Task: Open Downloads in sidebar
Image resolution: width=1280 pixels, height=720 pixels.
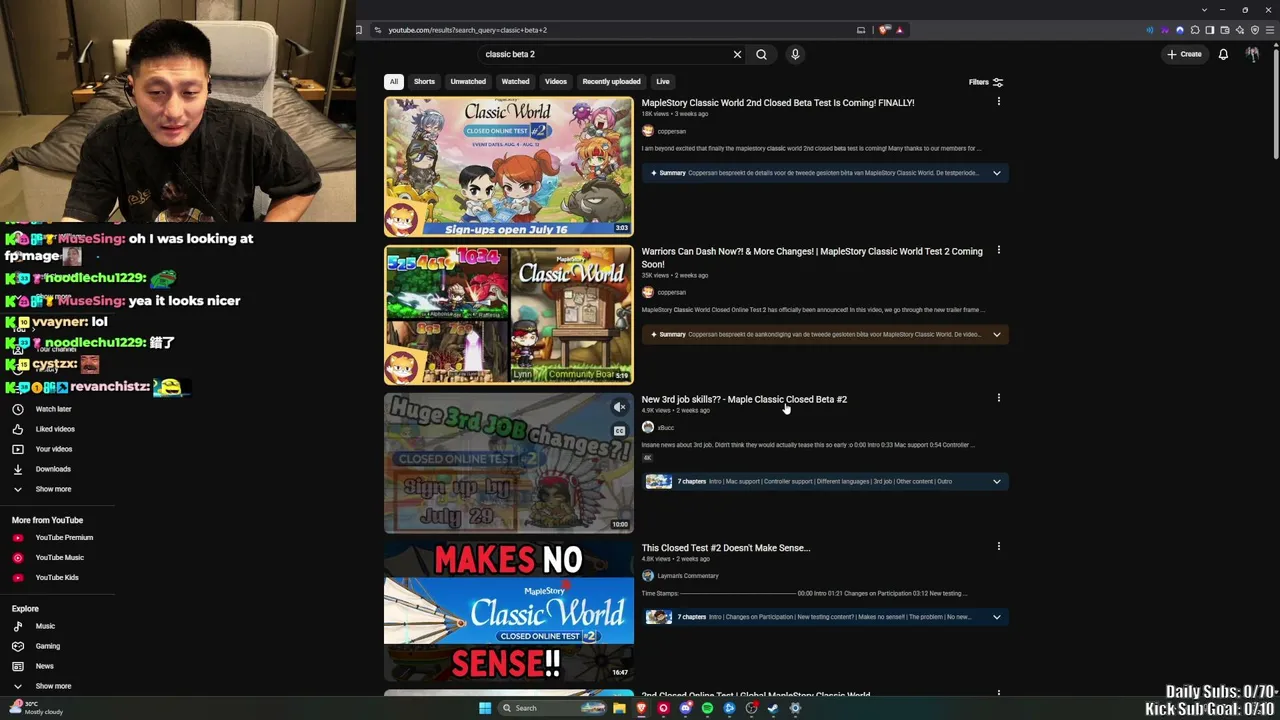Action: point(53,469)
